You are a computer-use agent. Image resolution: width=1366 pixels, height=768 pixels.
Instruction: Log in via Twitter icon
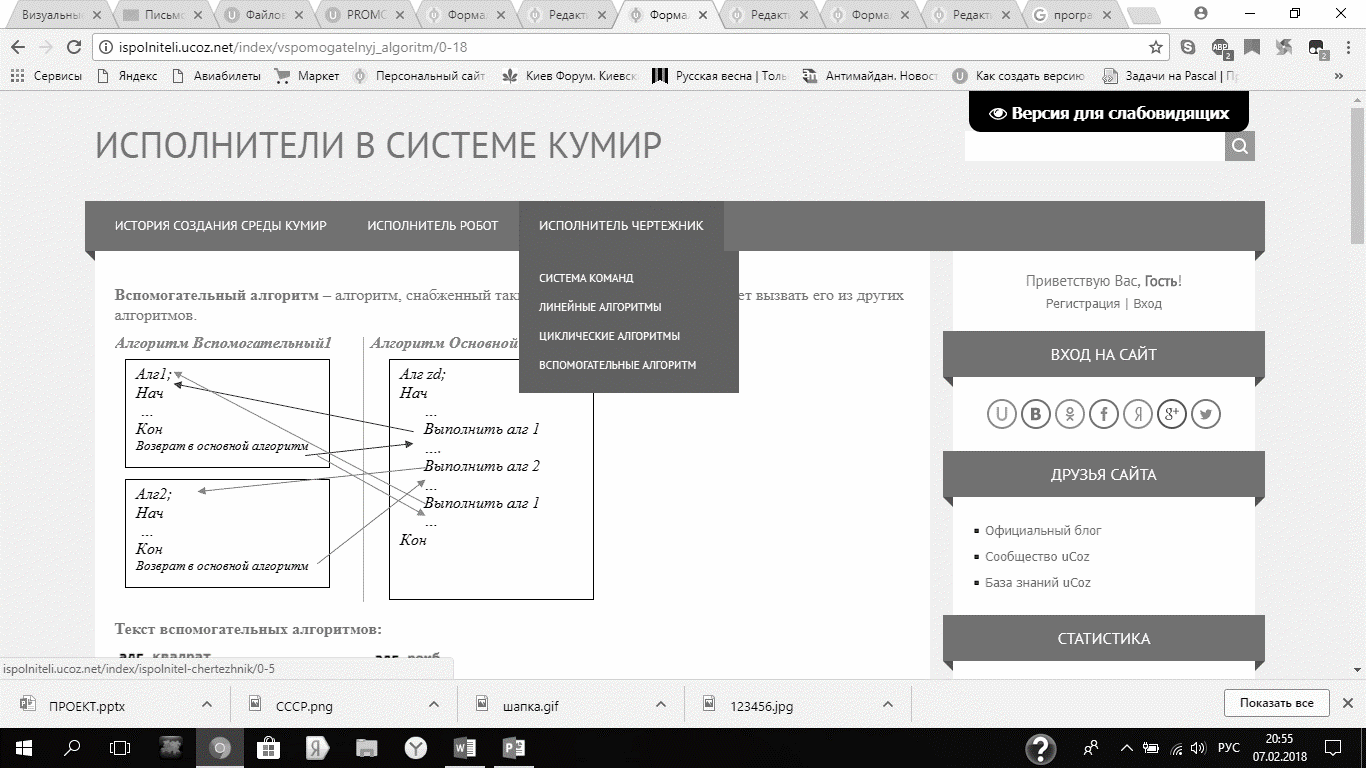click(1205, 414)
